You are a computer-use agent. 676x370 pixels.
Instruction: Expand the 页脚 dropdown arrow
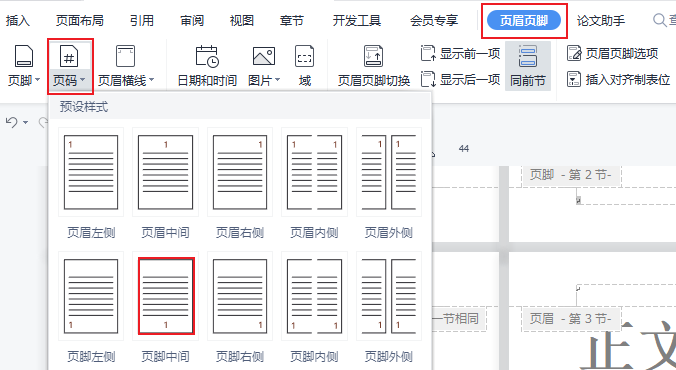[38, 80]
